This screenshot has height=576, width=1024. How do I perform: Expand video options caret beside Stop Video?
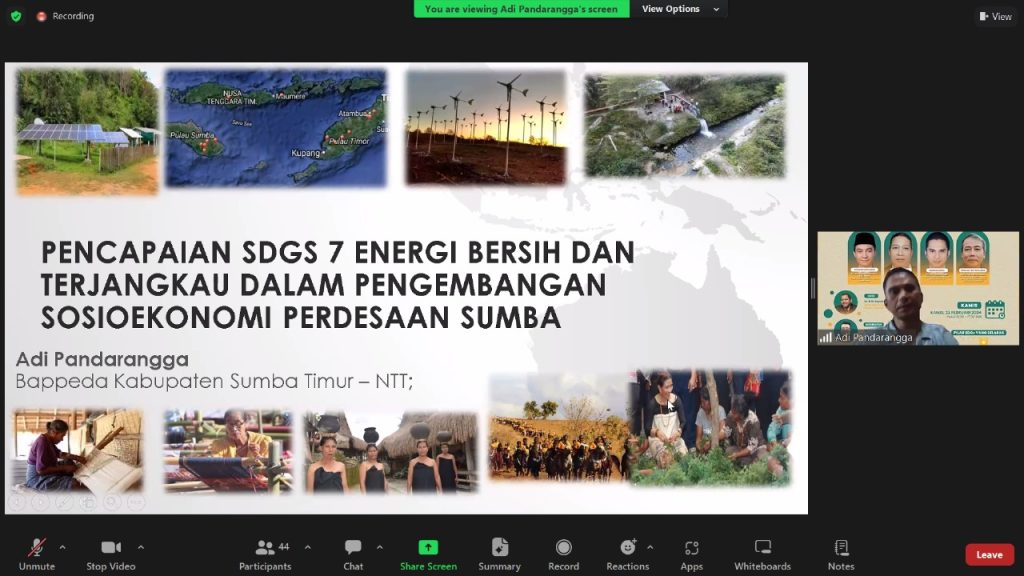(140, 547)
